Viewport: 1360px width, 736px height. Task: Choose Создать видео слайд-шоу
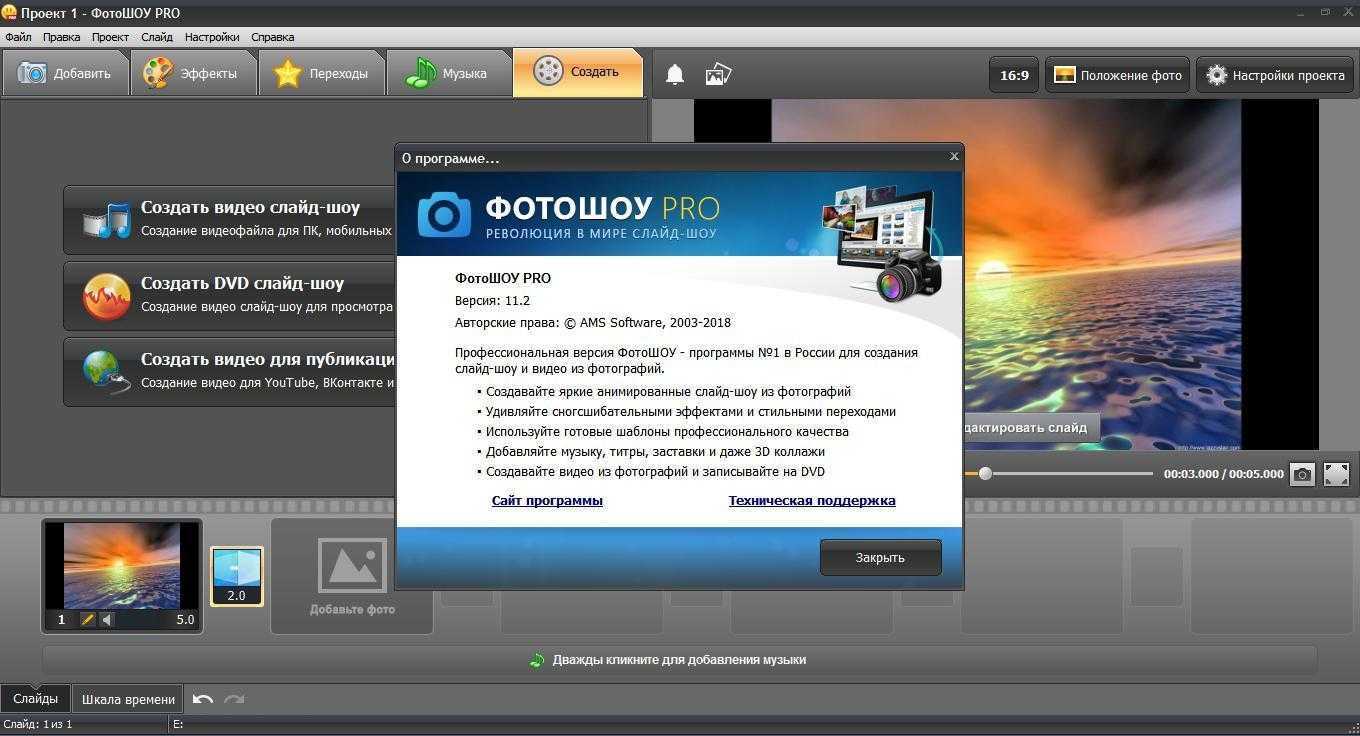pos(230,219)
